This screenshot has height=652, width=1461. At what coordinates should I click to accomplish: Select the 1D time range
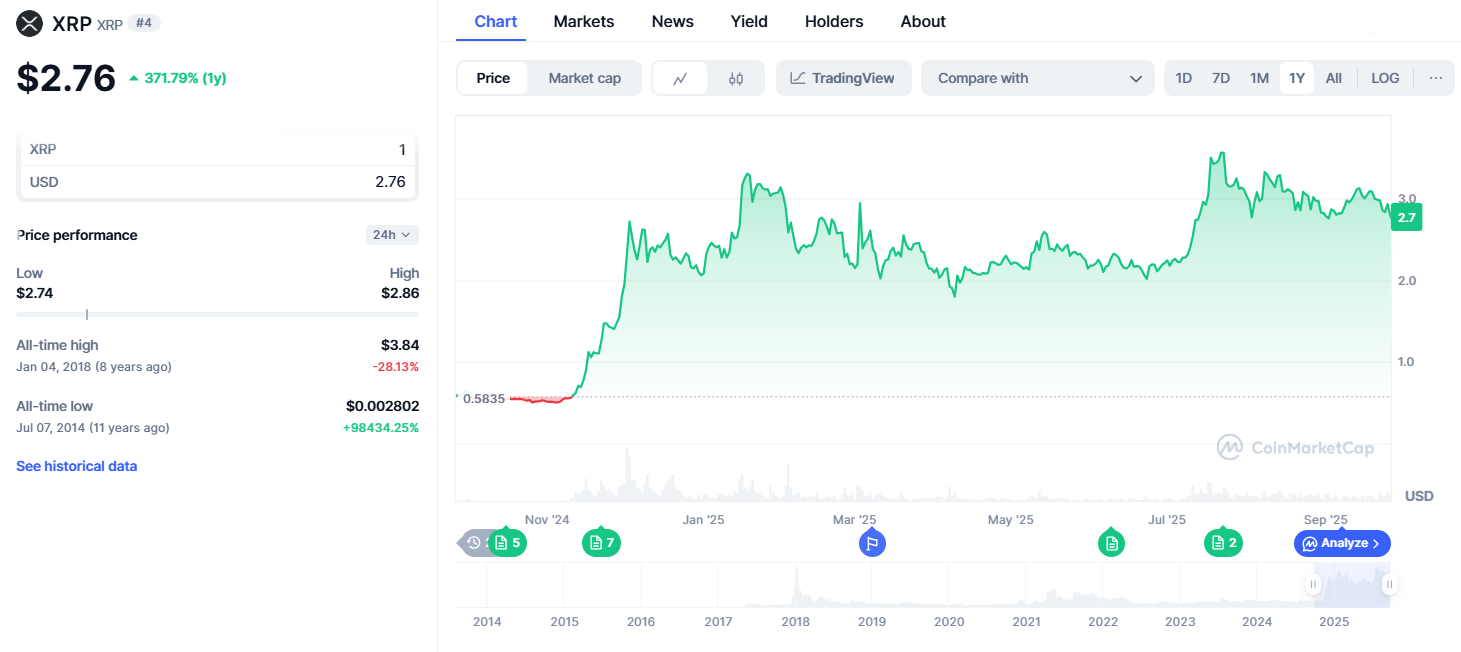tap(1184, 78)
